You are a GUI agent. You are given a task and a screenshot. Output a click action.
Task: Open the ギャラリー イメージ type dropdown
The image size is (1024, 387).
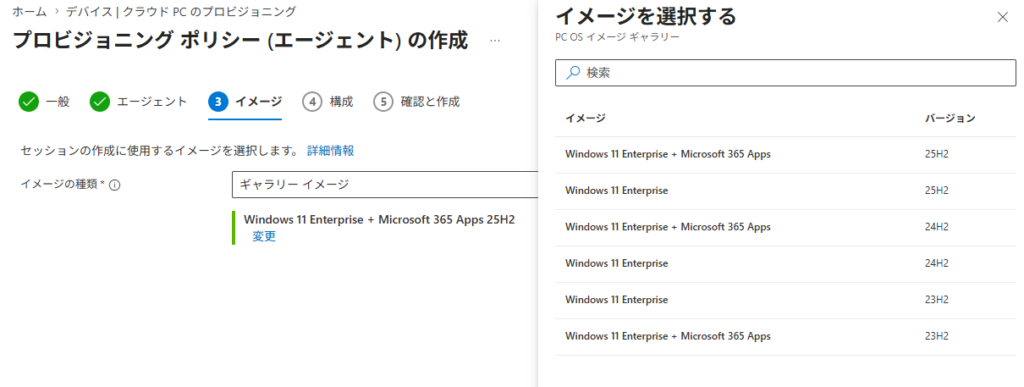pos(385,185)
